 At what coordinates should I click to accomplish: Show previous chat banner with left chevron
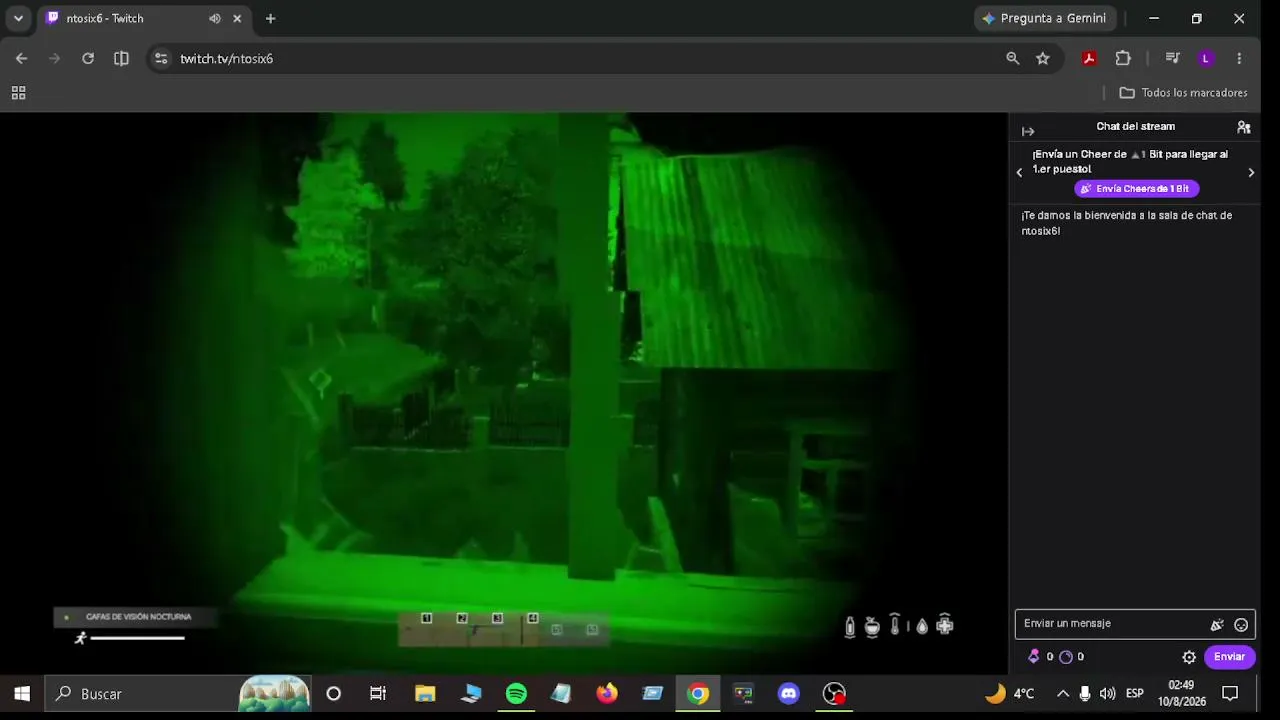[x=1019, y=172]
